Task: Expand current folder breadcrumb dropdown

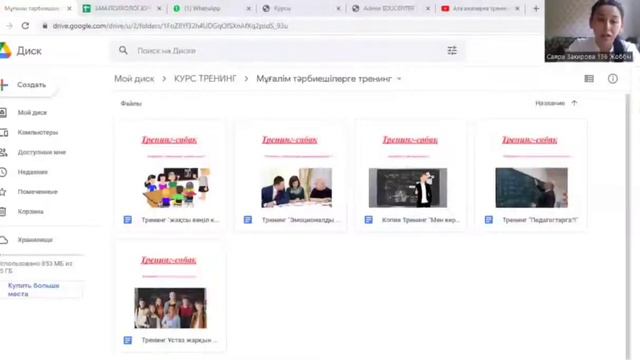Action: 399,79
